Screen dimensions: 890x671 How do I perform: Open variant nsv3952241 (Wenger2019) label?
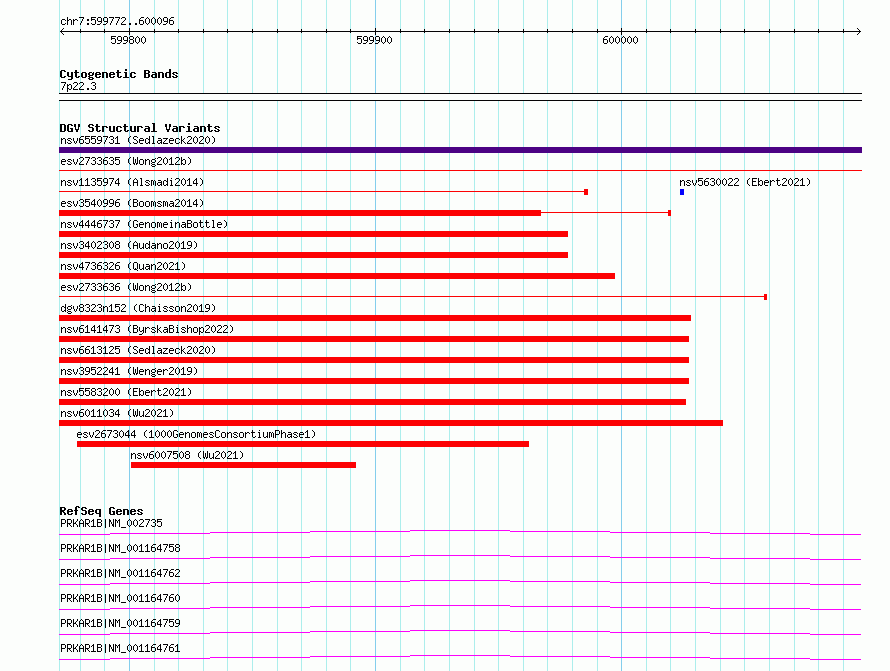(129, 371)
